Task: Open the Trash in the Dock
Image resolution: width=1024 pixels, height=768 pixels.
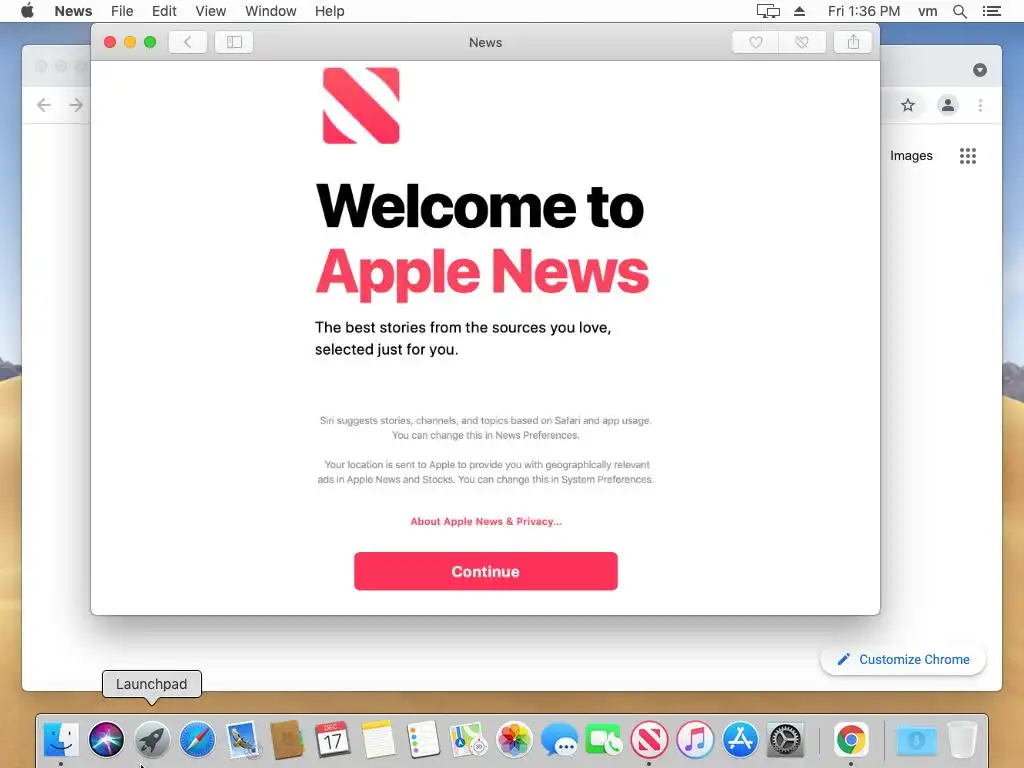Action: pos(962,740)
